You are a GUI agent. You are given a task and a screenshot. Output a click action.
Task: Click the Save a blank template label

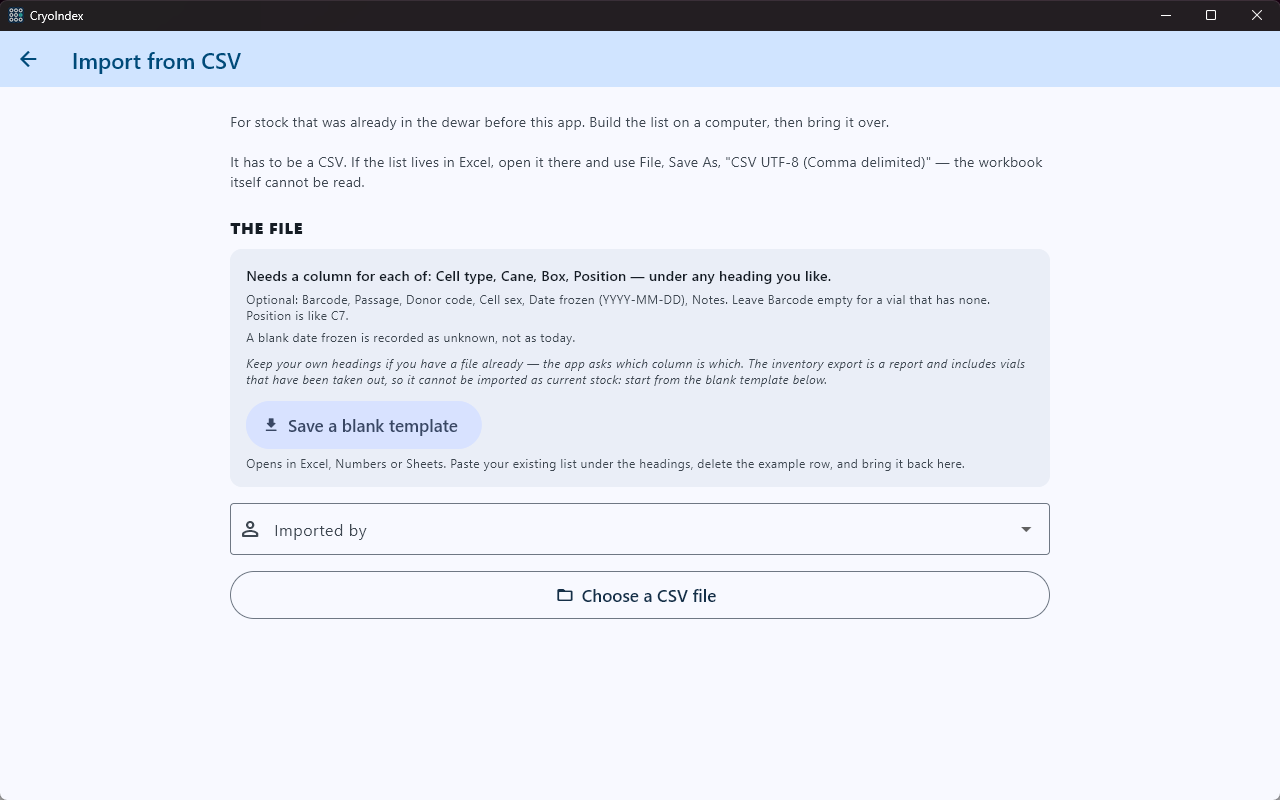click(373, 426)
